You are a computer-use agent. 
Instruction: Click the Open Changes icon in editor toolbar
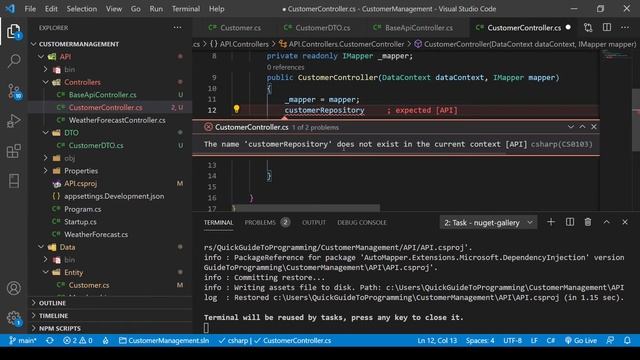[588, 28]
